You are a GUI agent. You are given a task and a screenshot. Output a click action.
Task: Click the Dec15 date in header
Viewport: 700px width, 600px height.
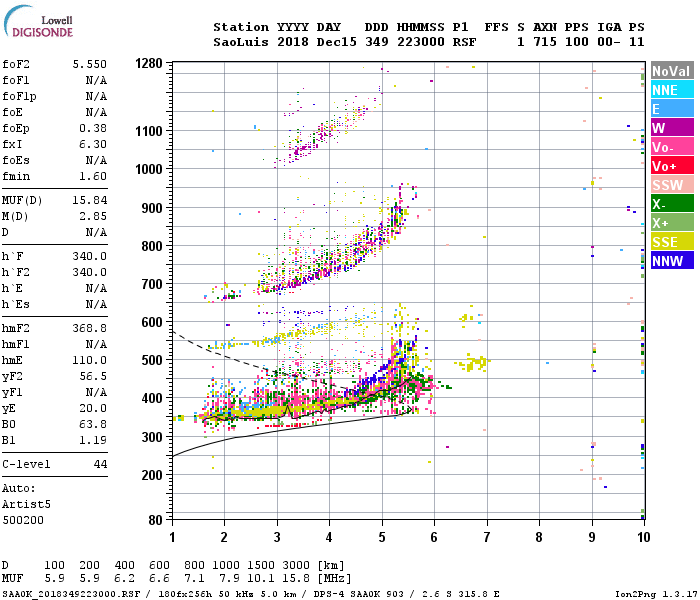click(x=337, y=42)
